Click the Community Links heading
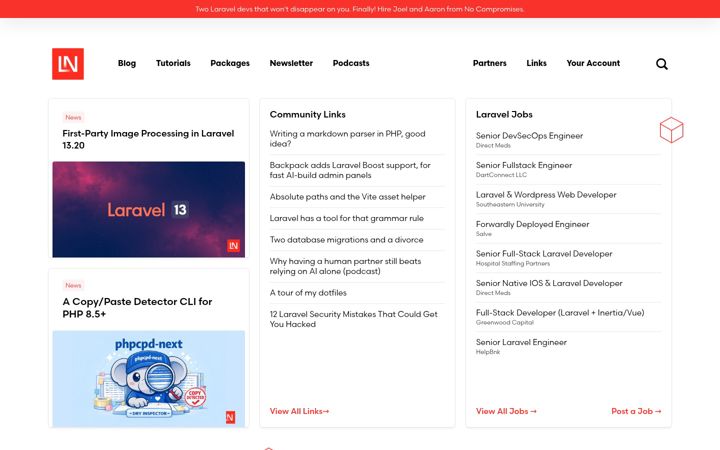 point(308,114)
